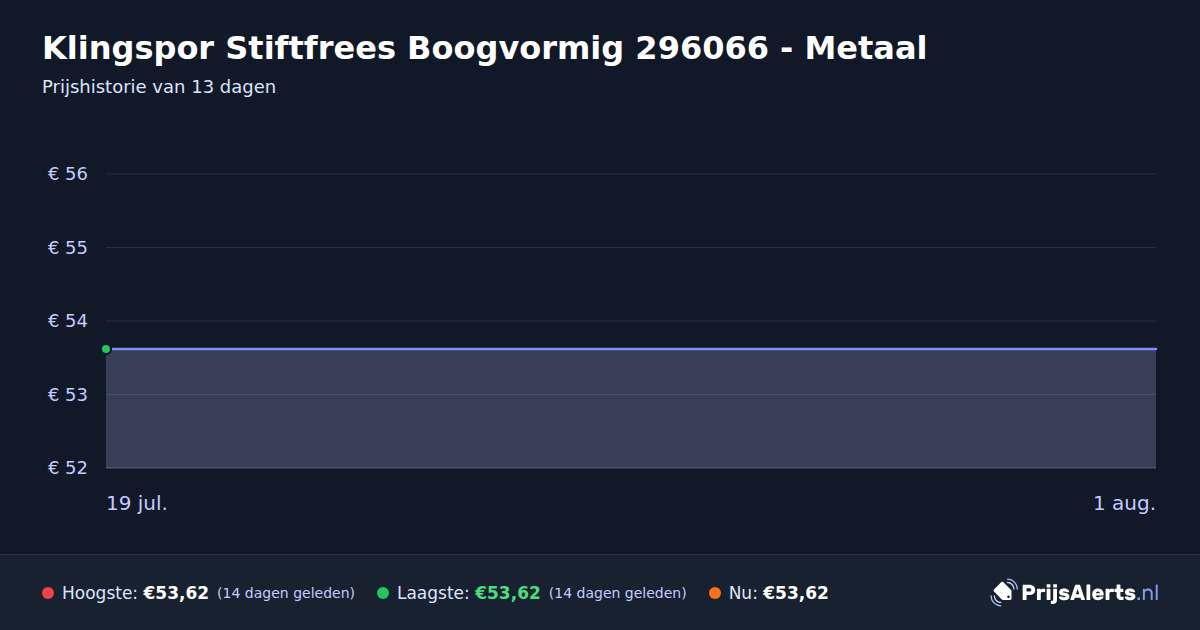The height and width of the screenshot is (630, 1200).
Task: Click the 19 jul. date label
Action: 137,503
